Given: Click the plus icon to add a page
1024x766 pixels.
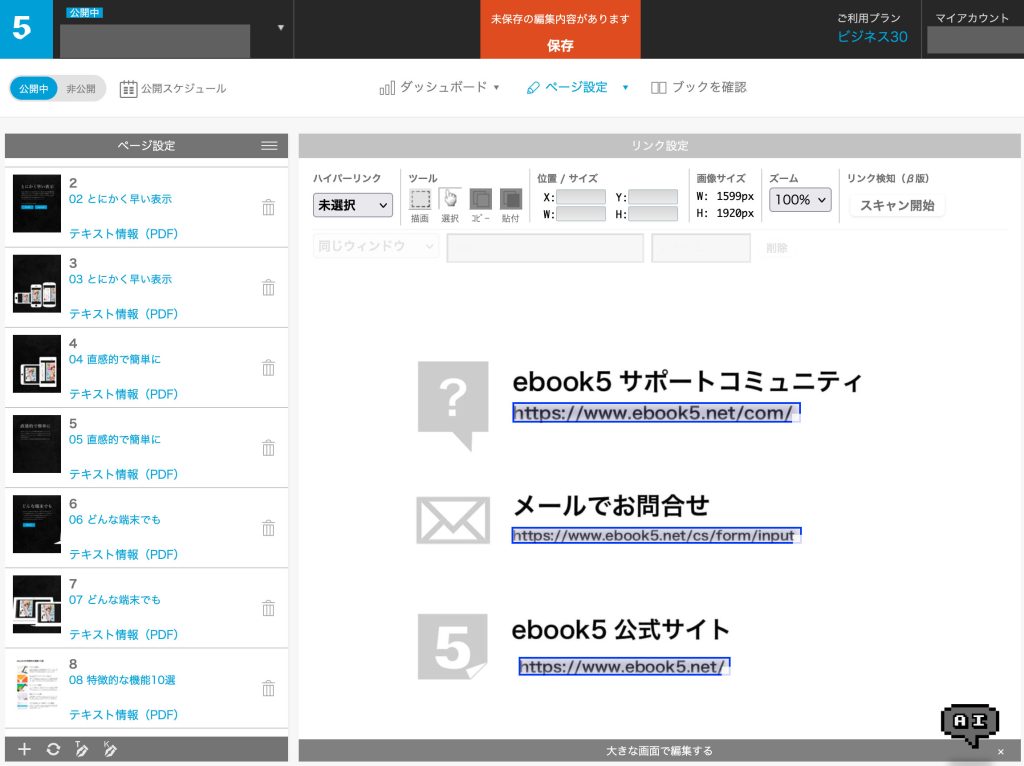Looking at the screenshot, I should tap(25, 749).
